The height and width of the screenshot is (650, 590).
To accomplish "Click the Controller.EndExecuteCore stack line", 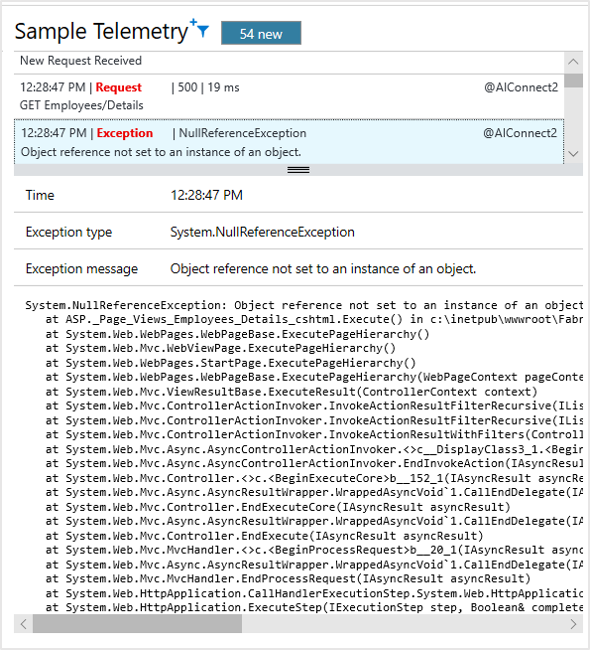I will tap(278, 507).
